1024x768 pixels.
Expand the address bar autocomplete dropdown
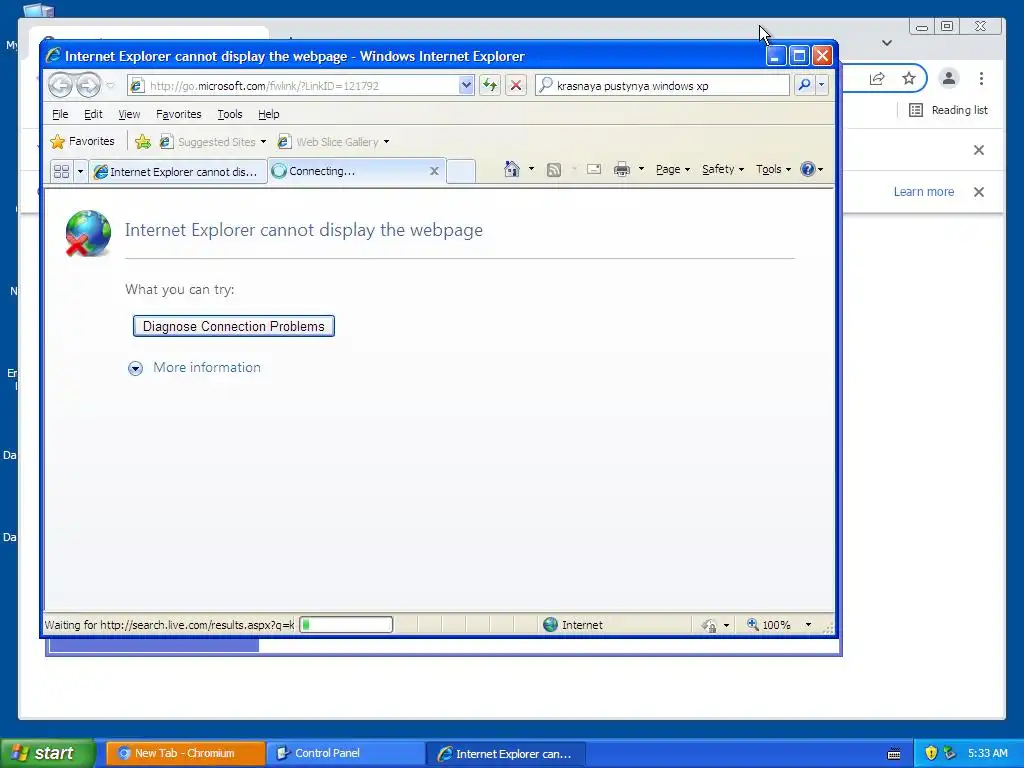[466, 86]
